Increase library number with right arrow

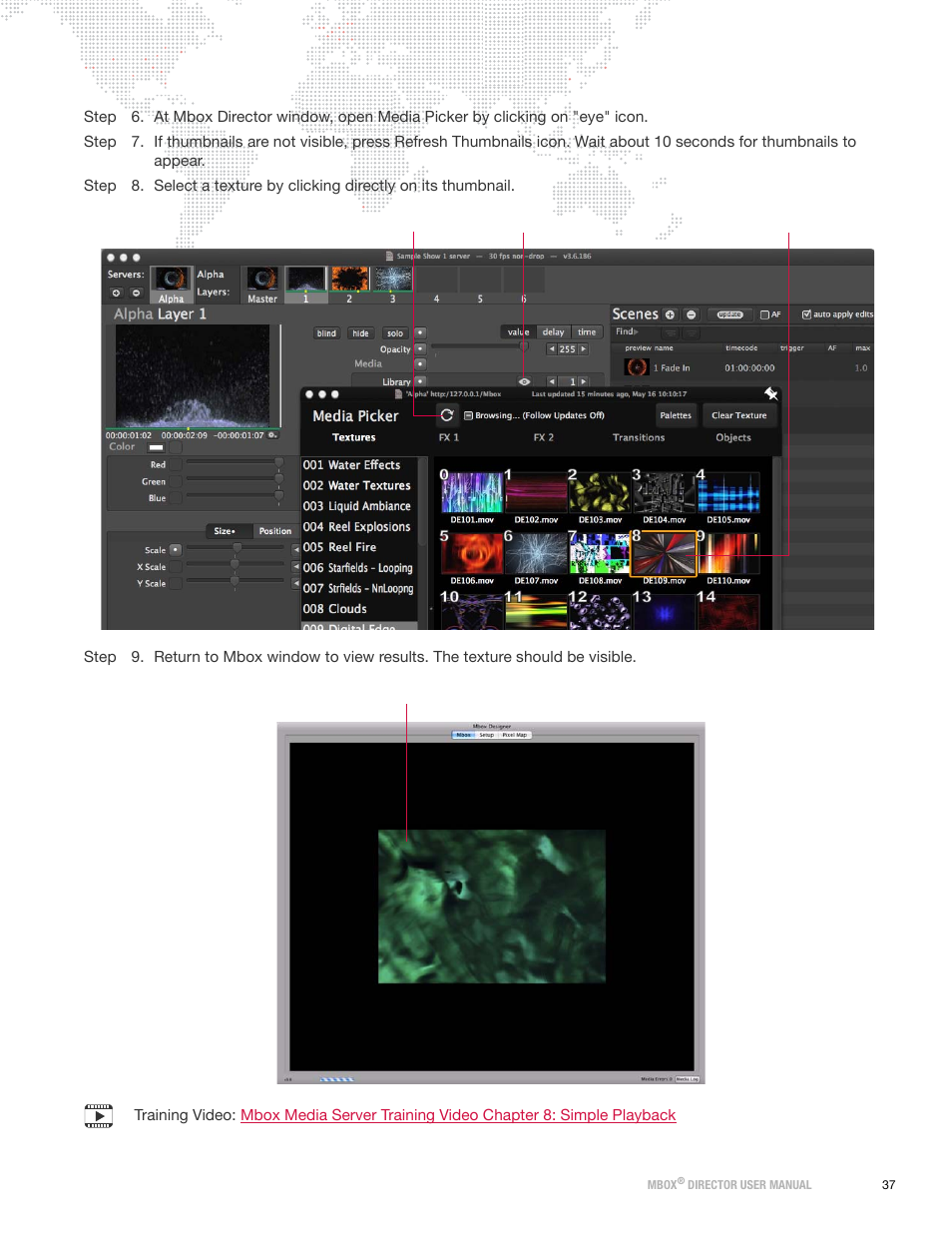pos(583,381)
